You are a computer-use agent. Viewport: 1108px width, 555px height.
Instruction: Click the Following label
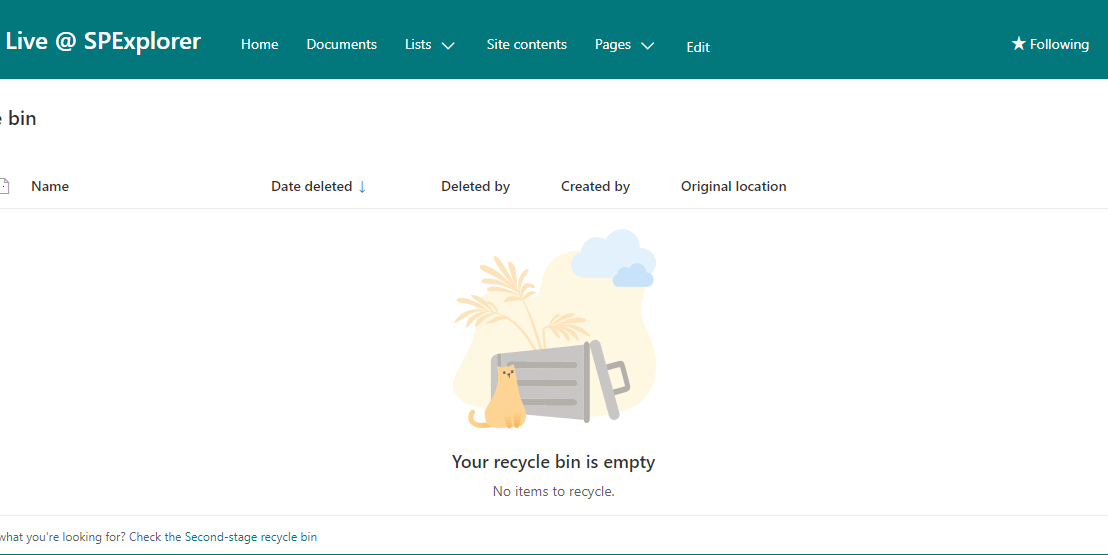(1059, 44)
